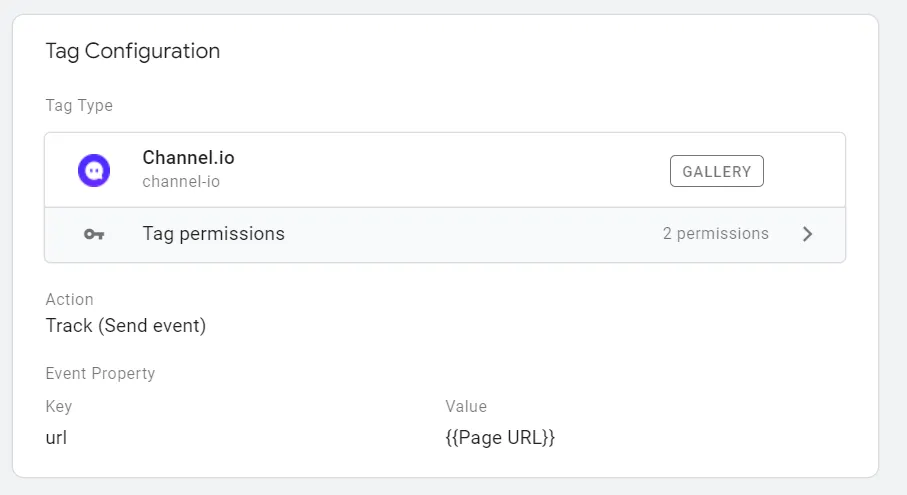The height and width of the screenshot is (495, 907).
Task: Click the Track (Send event) action value
Action: click(126, 326)
